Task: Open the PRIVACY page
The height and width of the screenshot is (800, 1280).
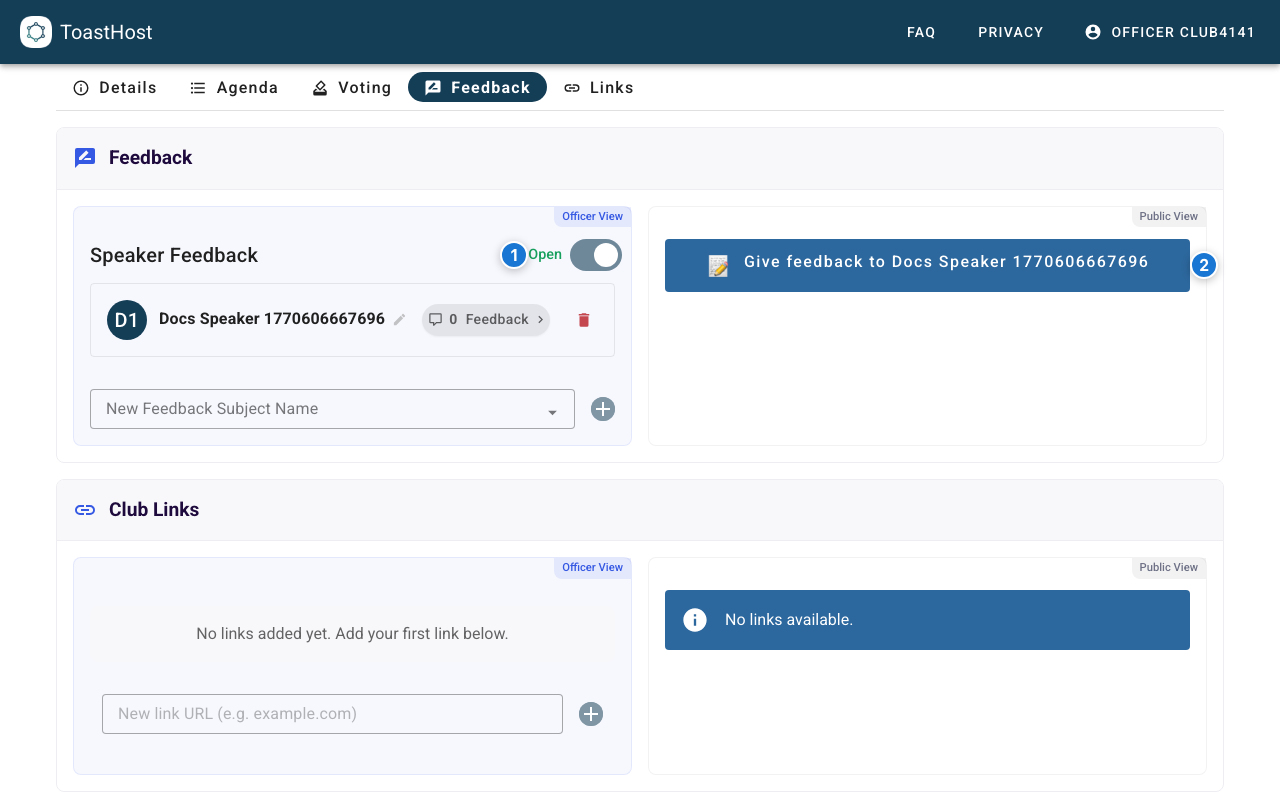Action: tap(1010, 32)
